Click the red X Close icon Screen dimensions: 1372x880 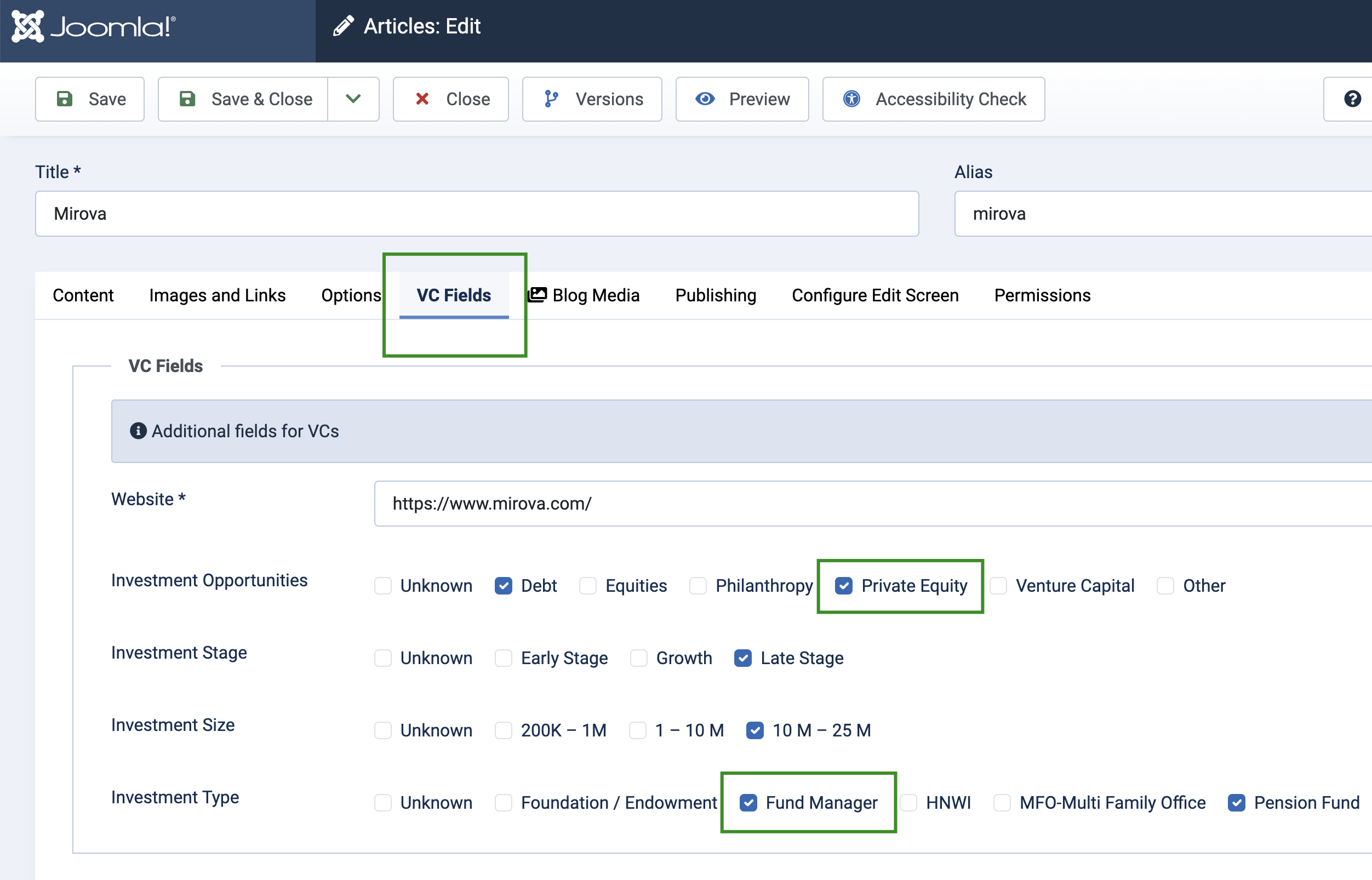[x=422, y=99]
